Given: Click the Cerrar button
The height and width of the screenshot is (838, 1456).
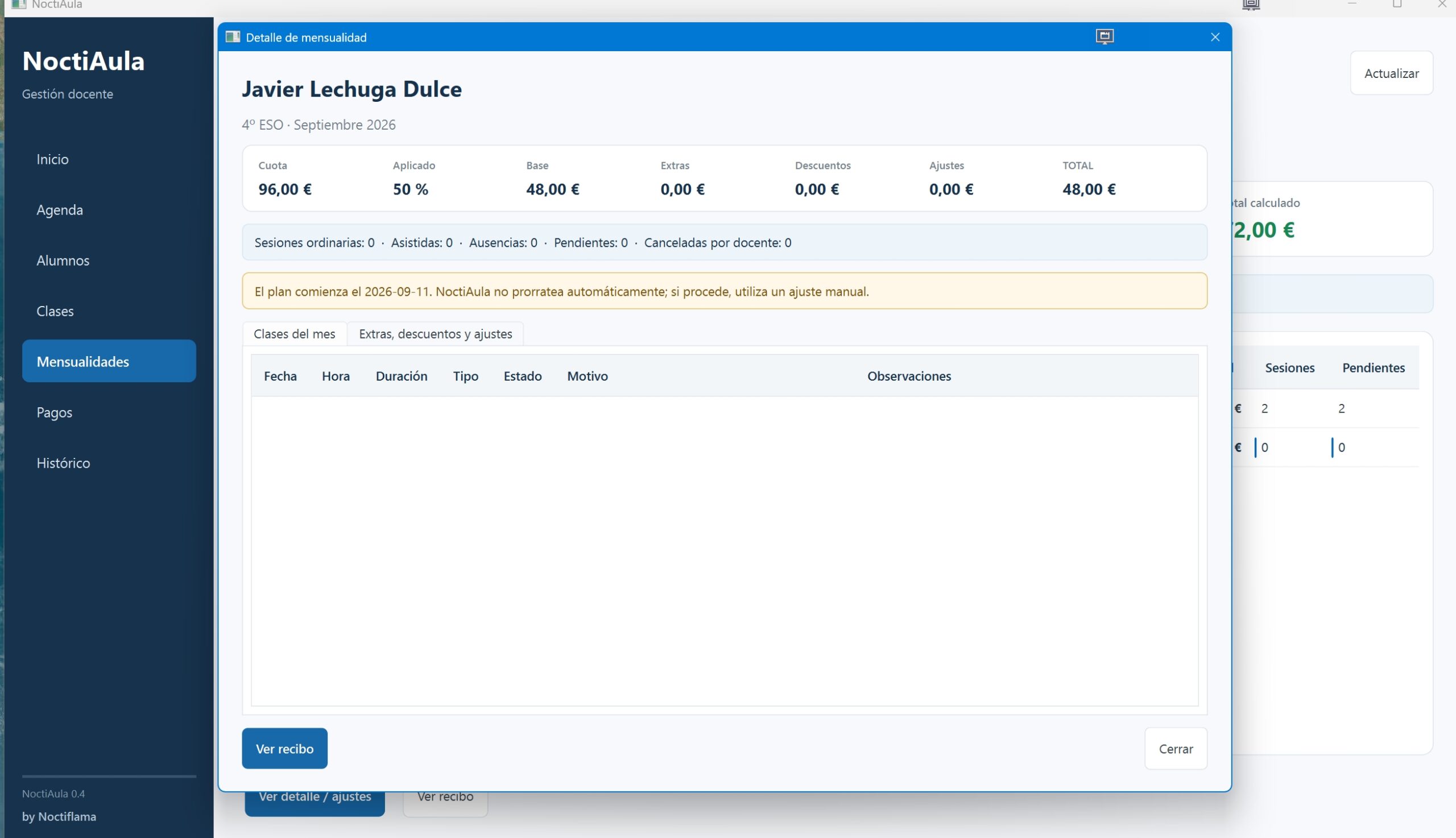Looking at the screenshot, I should [x=1175, y=748].
